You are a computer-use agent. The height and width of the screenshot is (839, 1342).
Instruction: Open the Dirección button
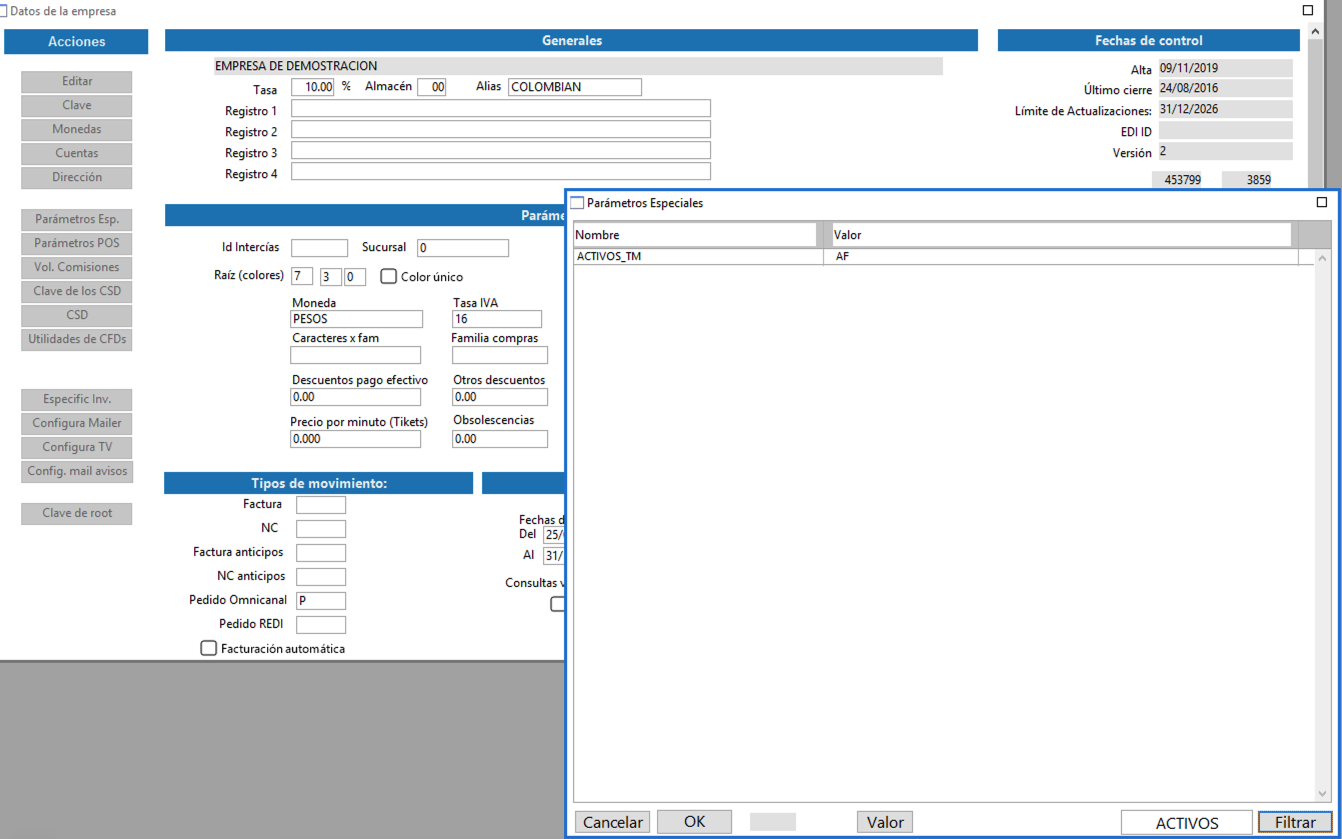[77, 177]
